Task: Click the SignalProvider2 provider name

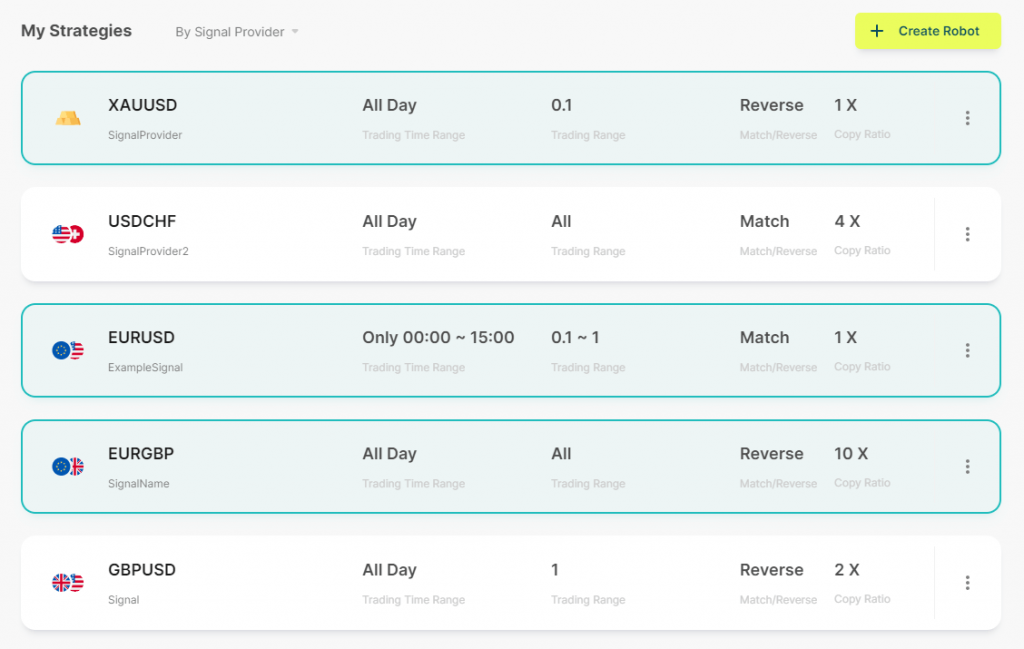Action: click(x=148, y=251)
